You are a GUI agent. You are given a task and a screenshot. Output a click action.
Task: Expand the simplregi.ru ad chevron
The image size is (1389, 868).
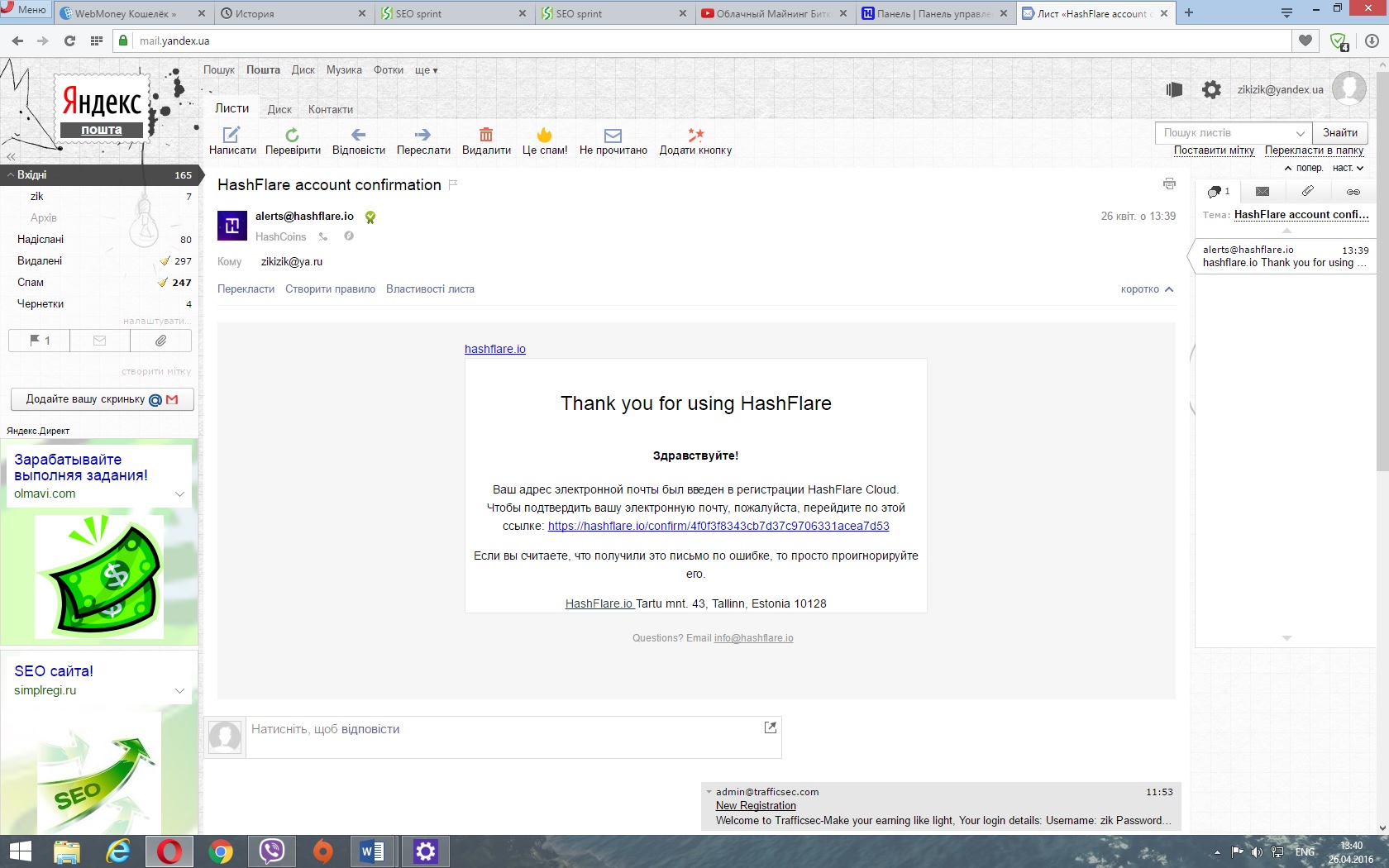[x=179, y=690]
